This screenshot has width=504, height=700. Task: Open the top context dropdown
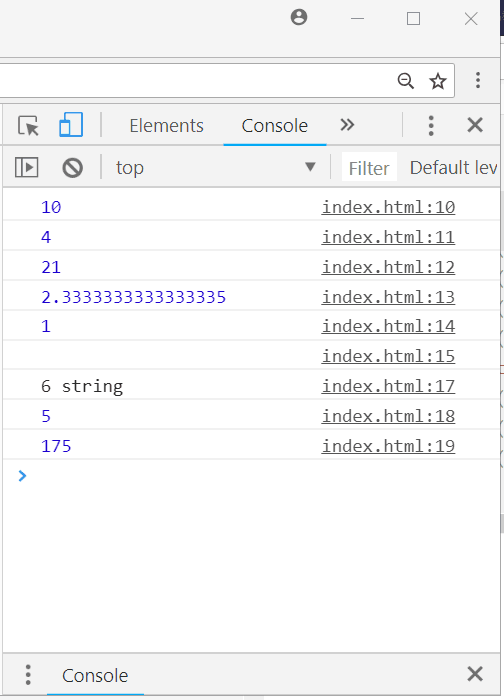tap(216, 168)
